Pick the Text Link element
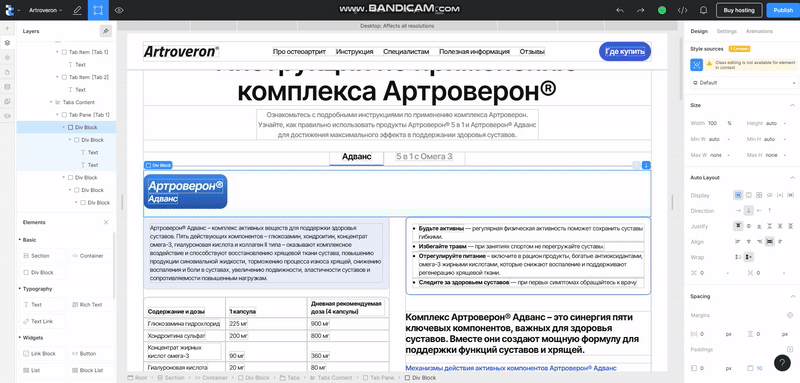800x383 pixels. pos(42,321)
